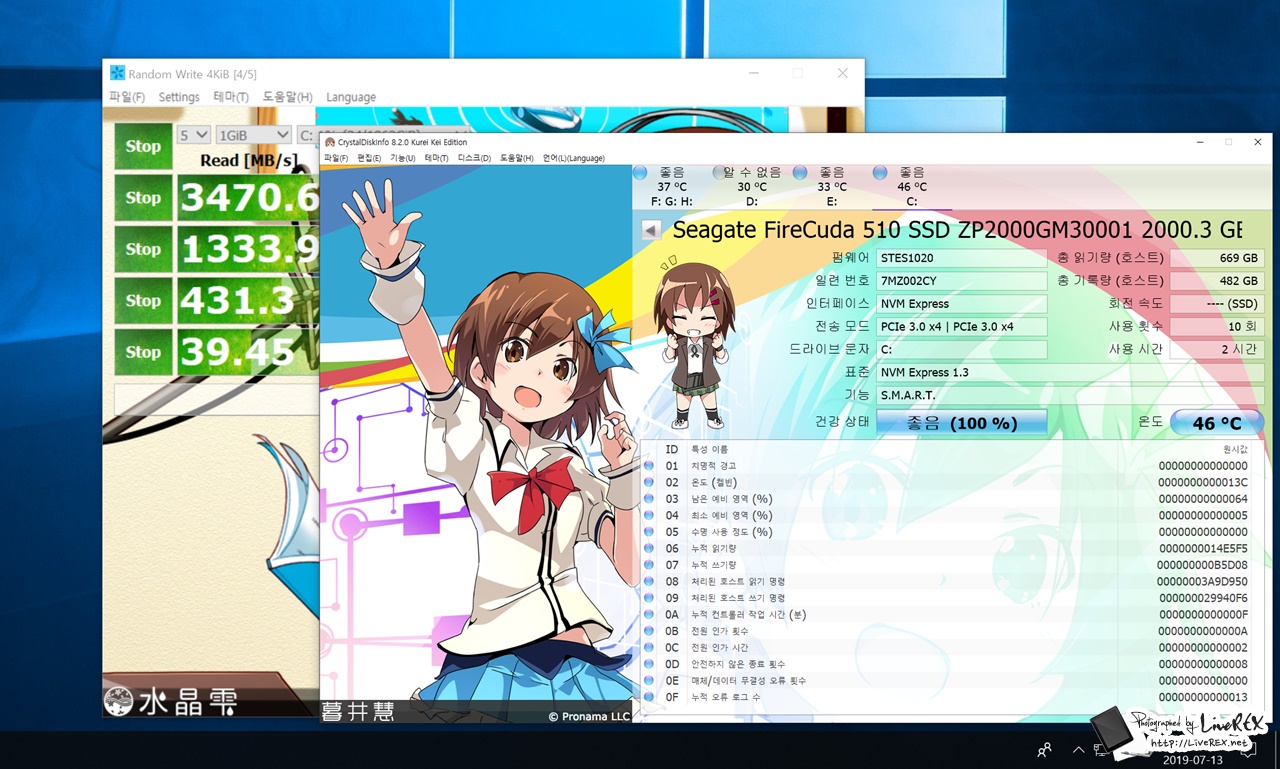Open the 테마(T) menu in CrystalDiskInfo

437,158
